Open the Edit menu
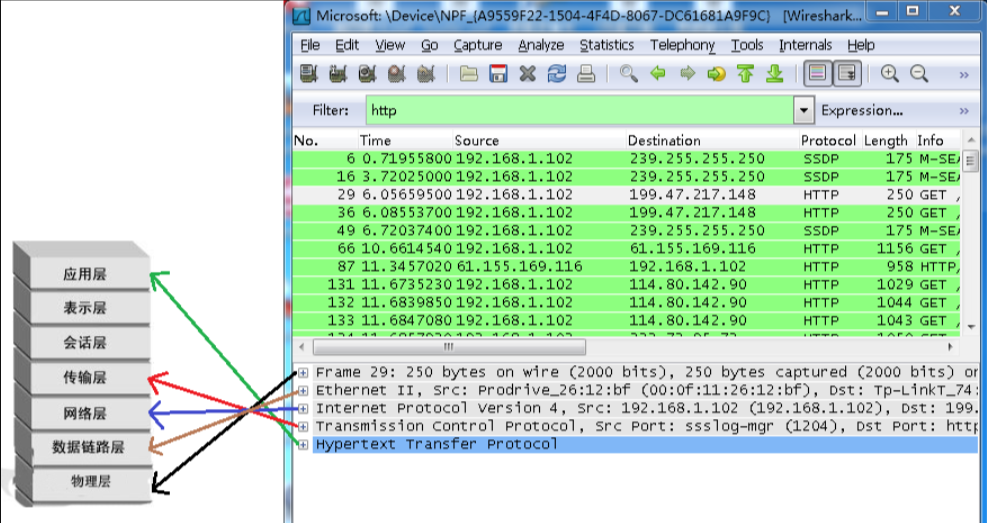The image size is (987, 523). (347, 45)
